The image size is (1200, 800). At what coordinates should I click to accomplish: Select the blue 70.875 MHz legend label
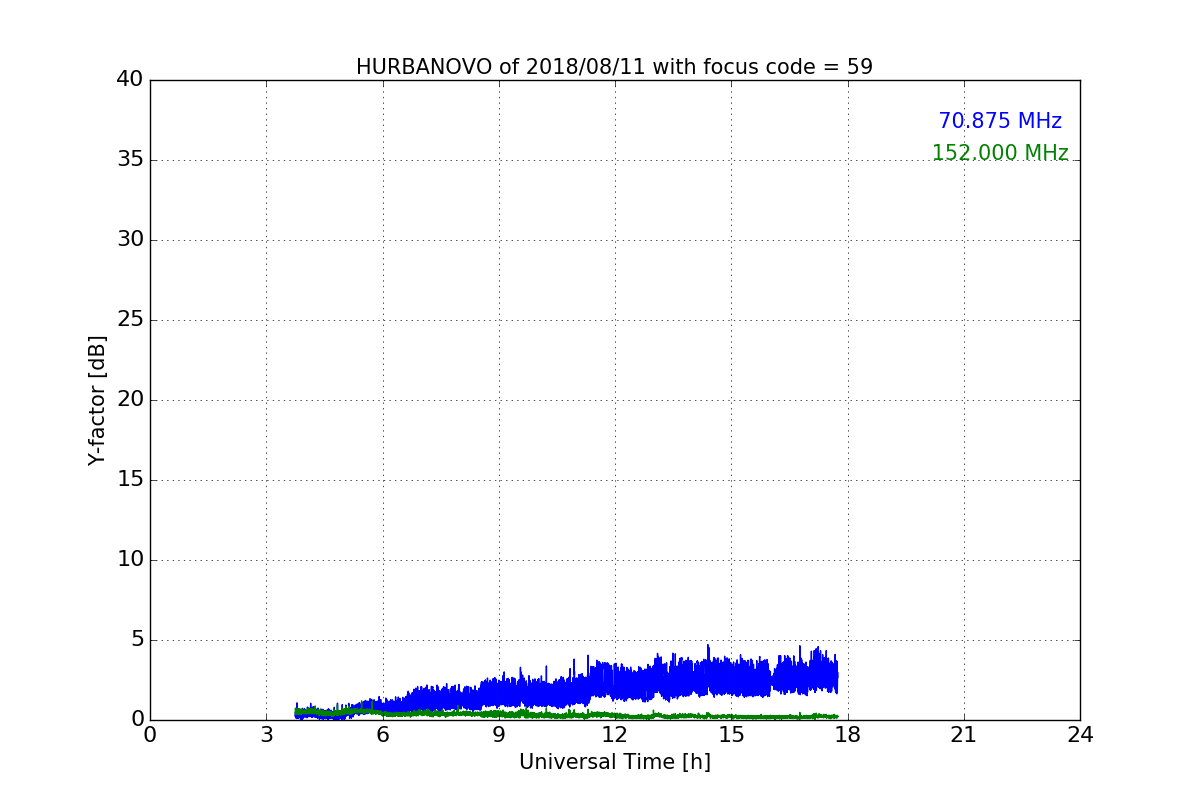[1000, 121]
